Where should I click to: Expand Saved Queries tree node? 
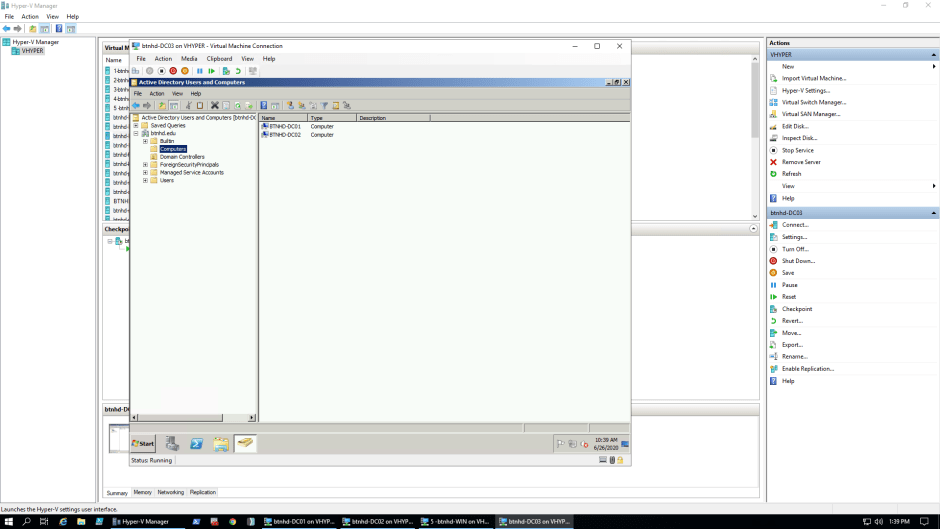[x=136, y=126]
